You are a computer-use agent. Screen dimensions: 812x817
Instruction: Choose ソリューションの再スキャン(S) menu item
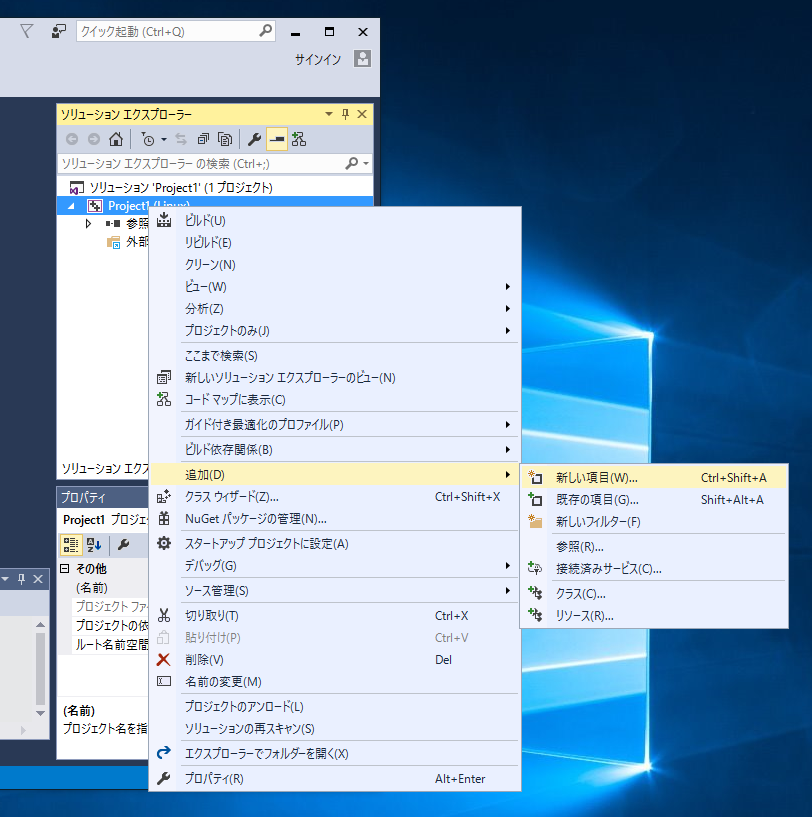click(335, 728)
